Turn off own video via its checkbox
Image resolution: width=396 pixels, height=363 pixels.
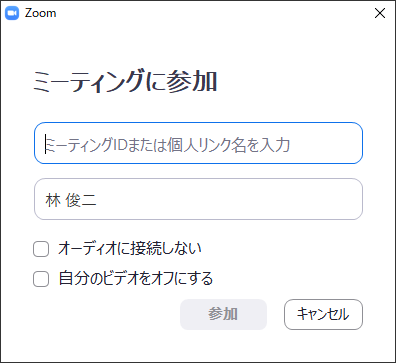[x=41, y=279]
